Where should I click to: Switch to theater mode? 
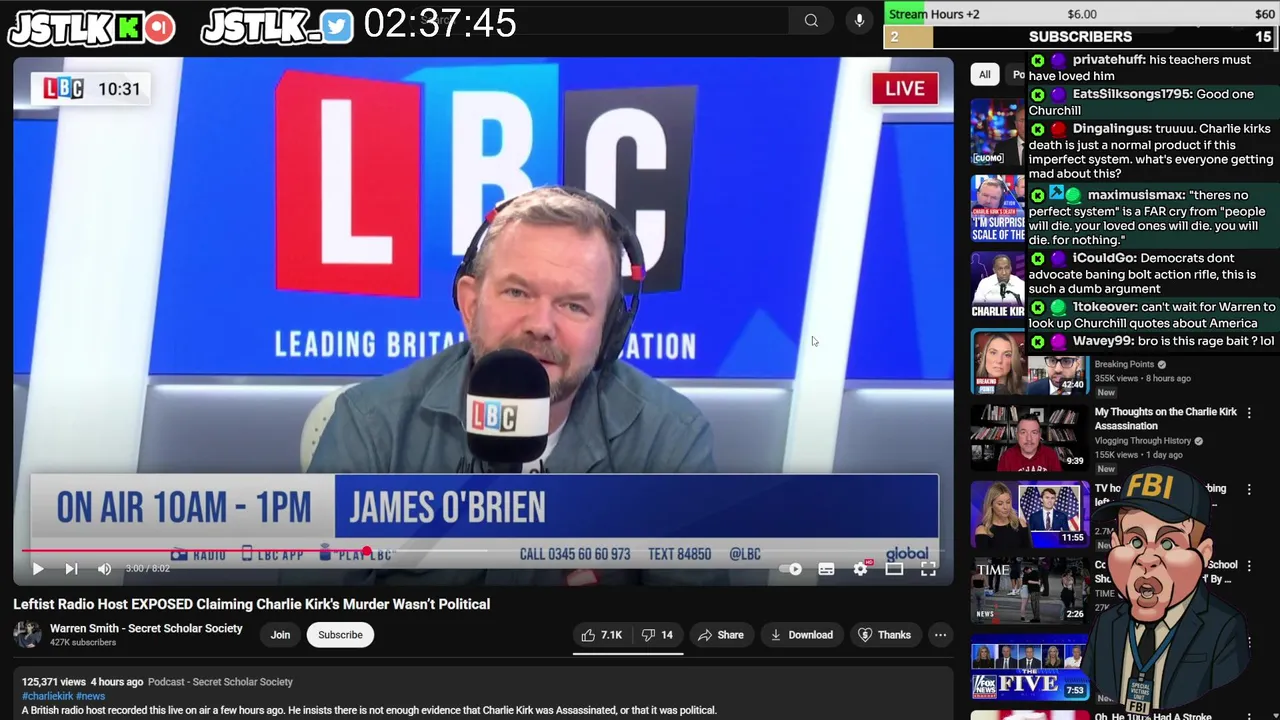click(x=894, y=569)
